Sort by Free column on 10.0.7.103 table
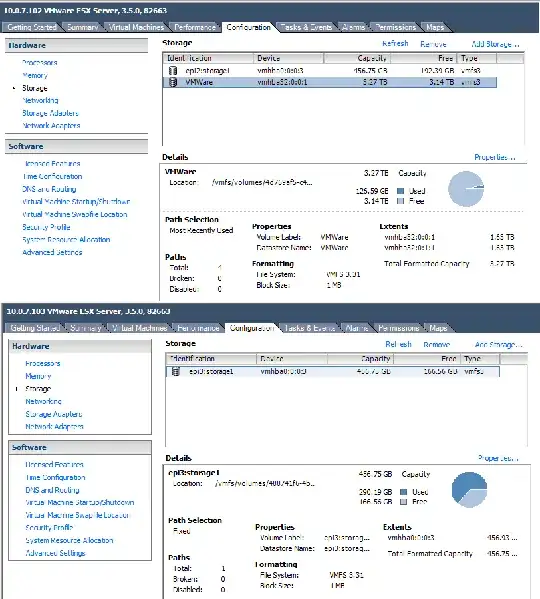540x599 pixels. [427, 359]
